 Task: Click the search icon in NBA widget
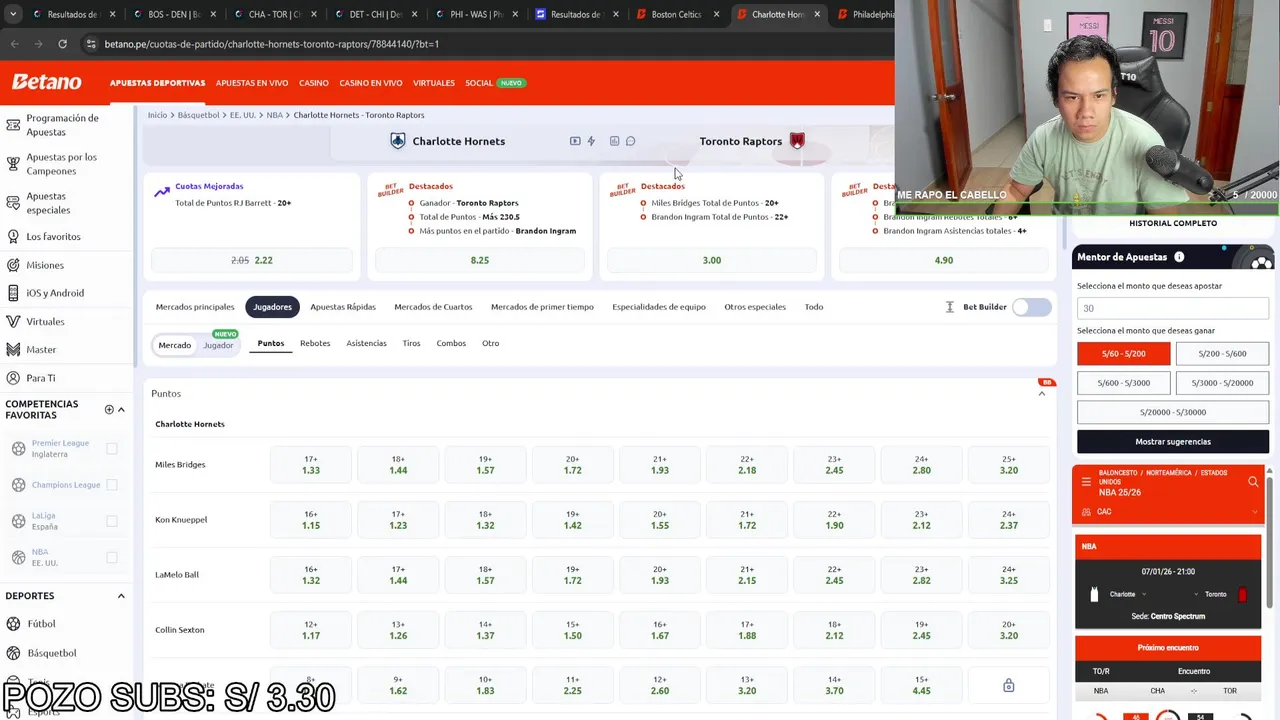tap(1253, 482)
